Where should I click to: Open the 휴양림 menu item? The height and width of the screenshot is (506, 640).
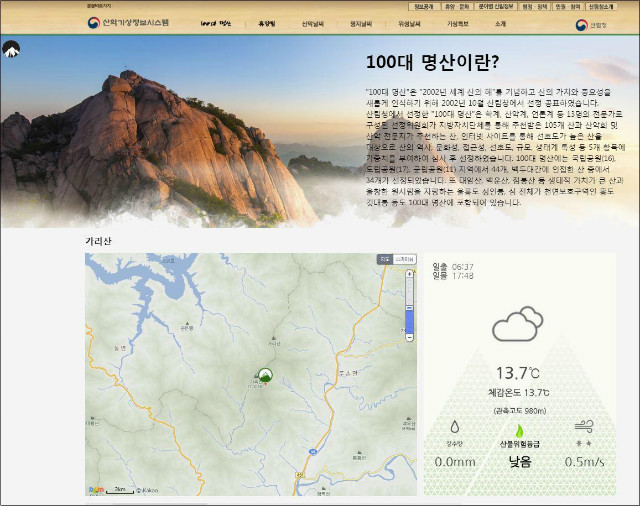point(266,24)
